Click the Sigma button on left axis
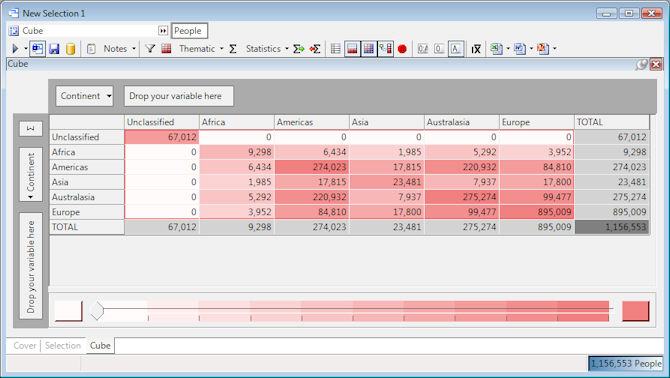This screenshot has height=378, width=670. tap(31, 129)
